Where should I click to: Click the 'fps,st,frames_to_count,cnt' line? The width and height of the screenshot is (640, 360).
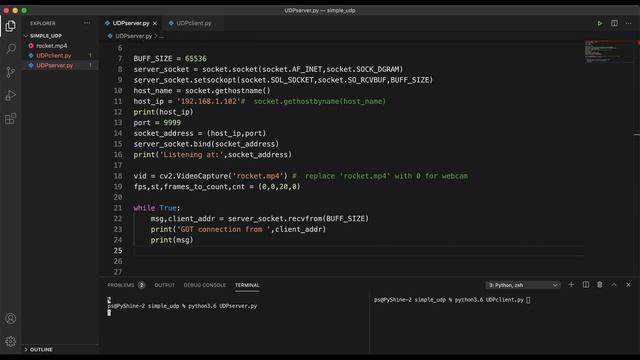(x=217, y=187)
